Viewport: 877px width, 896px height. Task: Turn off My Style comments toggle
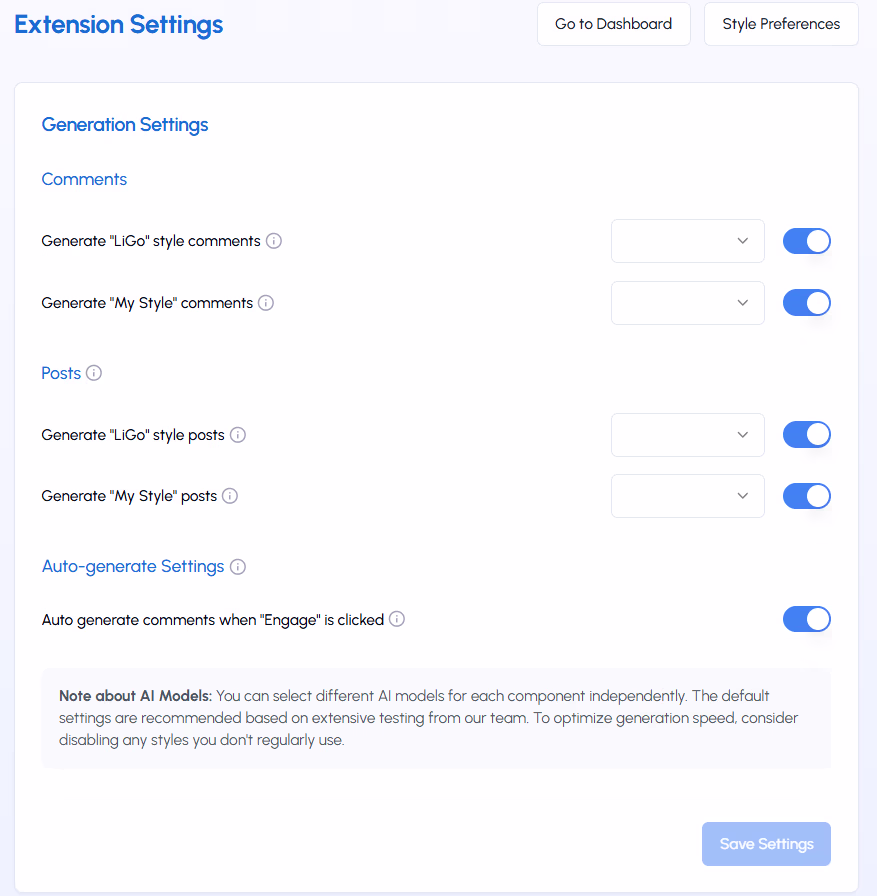[x=806, y=303]
